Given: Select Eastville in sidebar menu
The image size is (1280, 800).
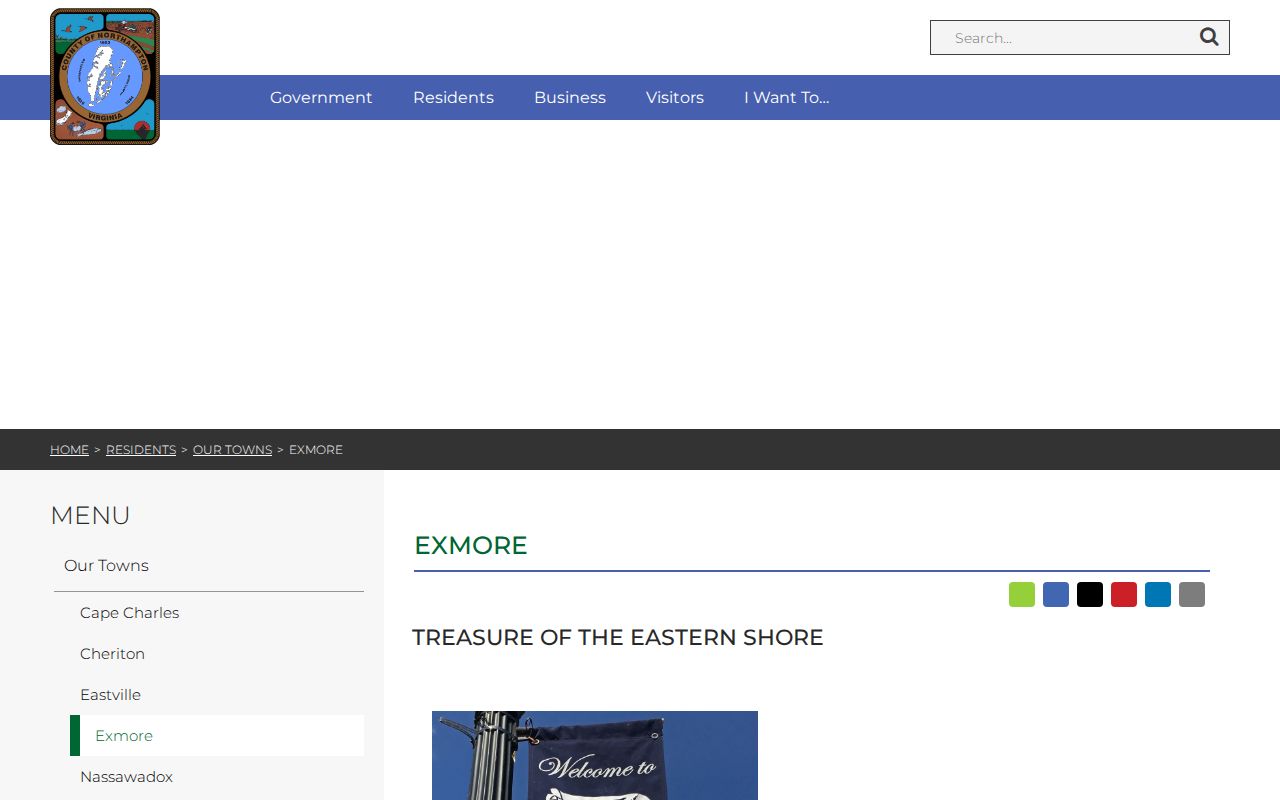Looking at the screenshot, I should click(x=217, y=695).
